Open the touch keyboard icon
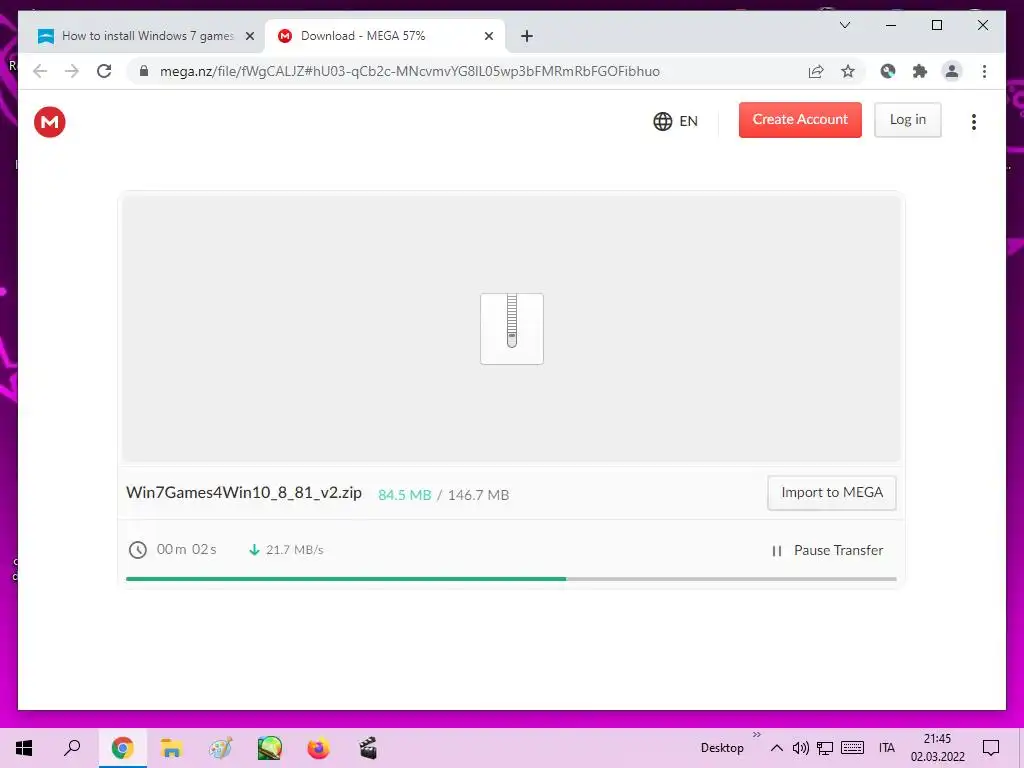The width and height of the screenshot is (1024, 768). [852, 748]
